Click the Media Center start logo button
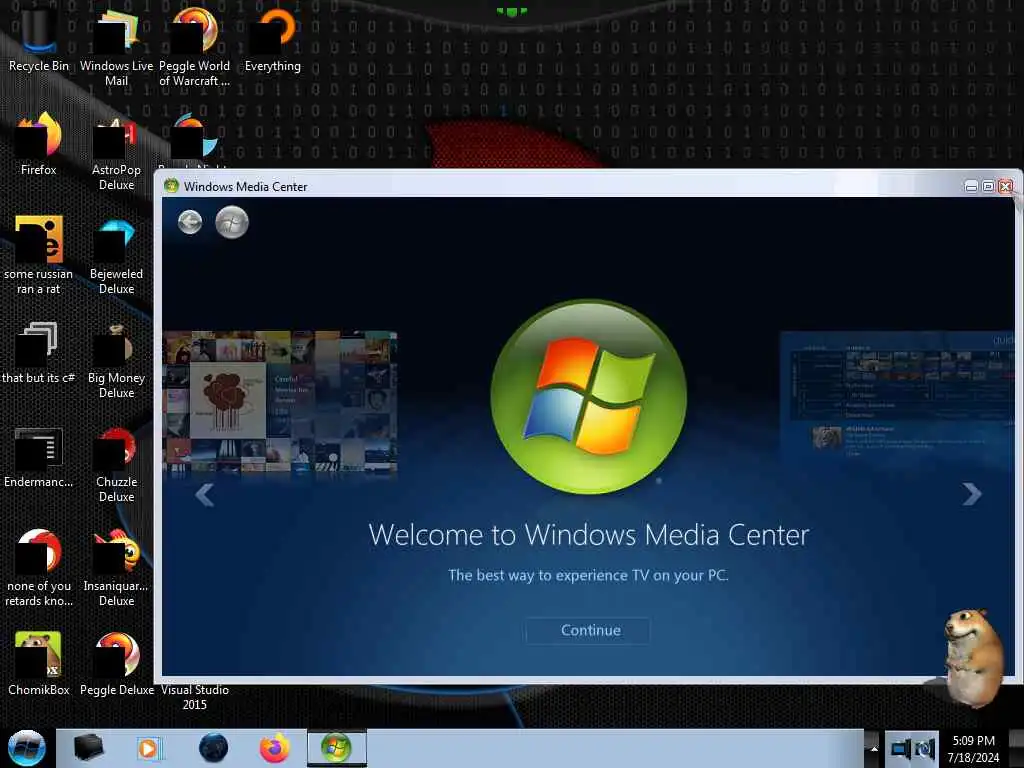The width and height of the screenshot is (1024, 768). pyautogui.click(x=232, y=222)
